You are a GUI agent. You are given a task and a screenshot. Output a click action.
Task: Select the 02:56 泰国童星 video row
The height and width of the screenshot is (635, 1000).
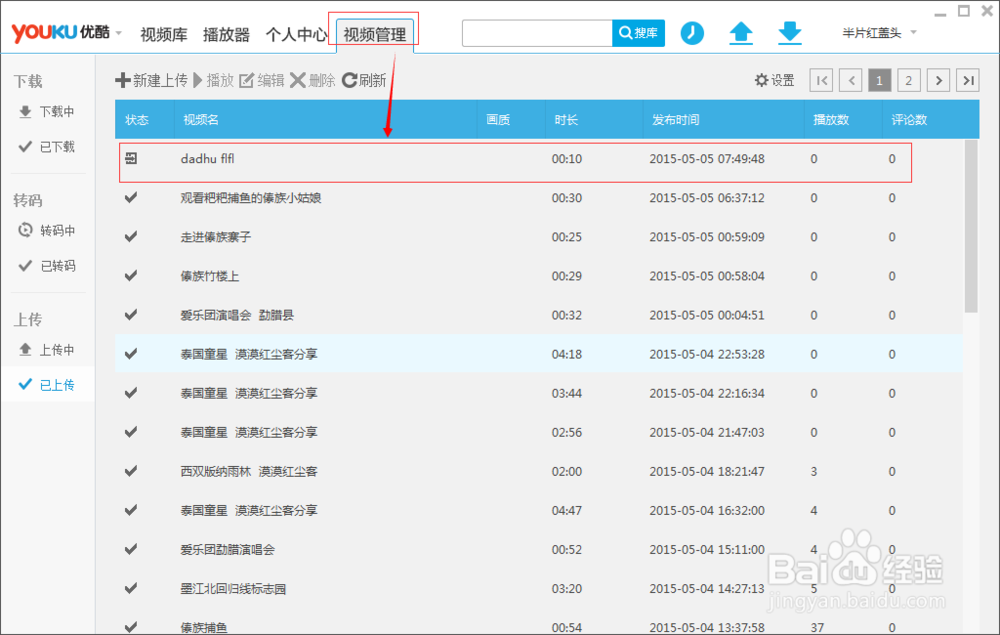[539, 432]
